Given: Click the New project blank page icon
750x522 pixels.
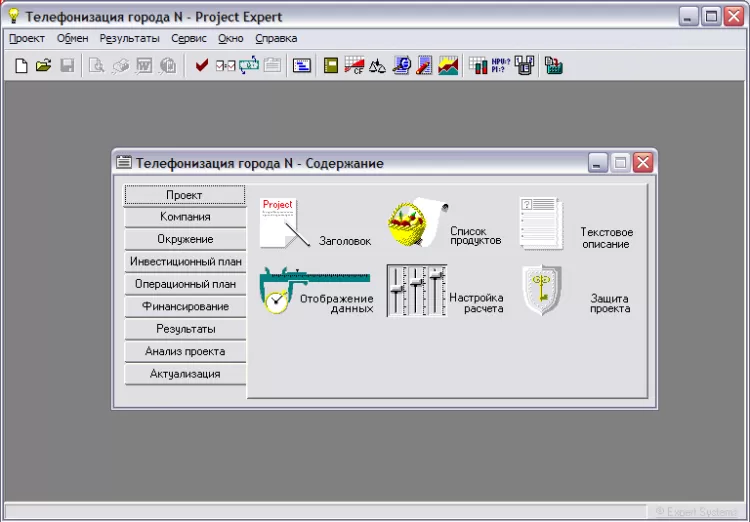Looking at the screenshot, I should pos(21,66).
